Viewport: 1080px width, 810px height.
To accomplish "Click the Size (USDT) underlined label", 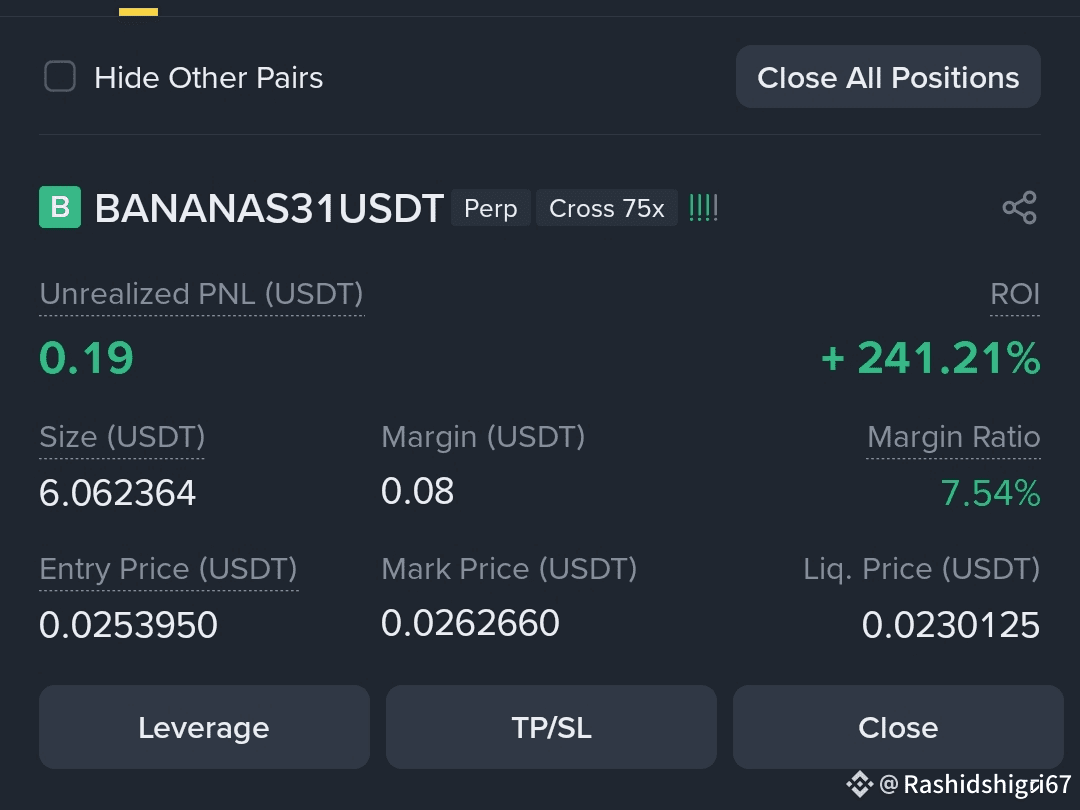I will [x=122, y=437].
